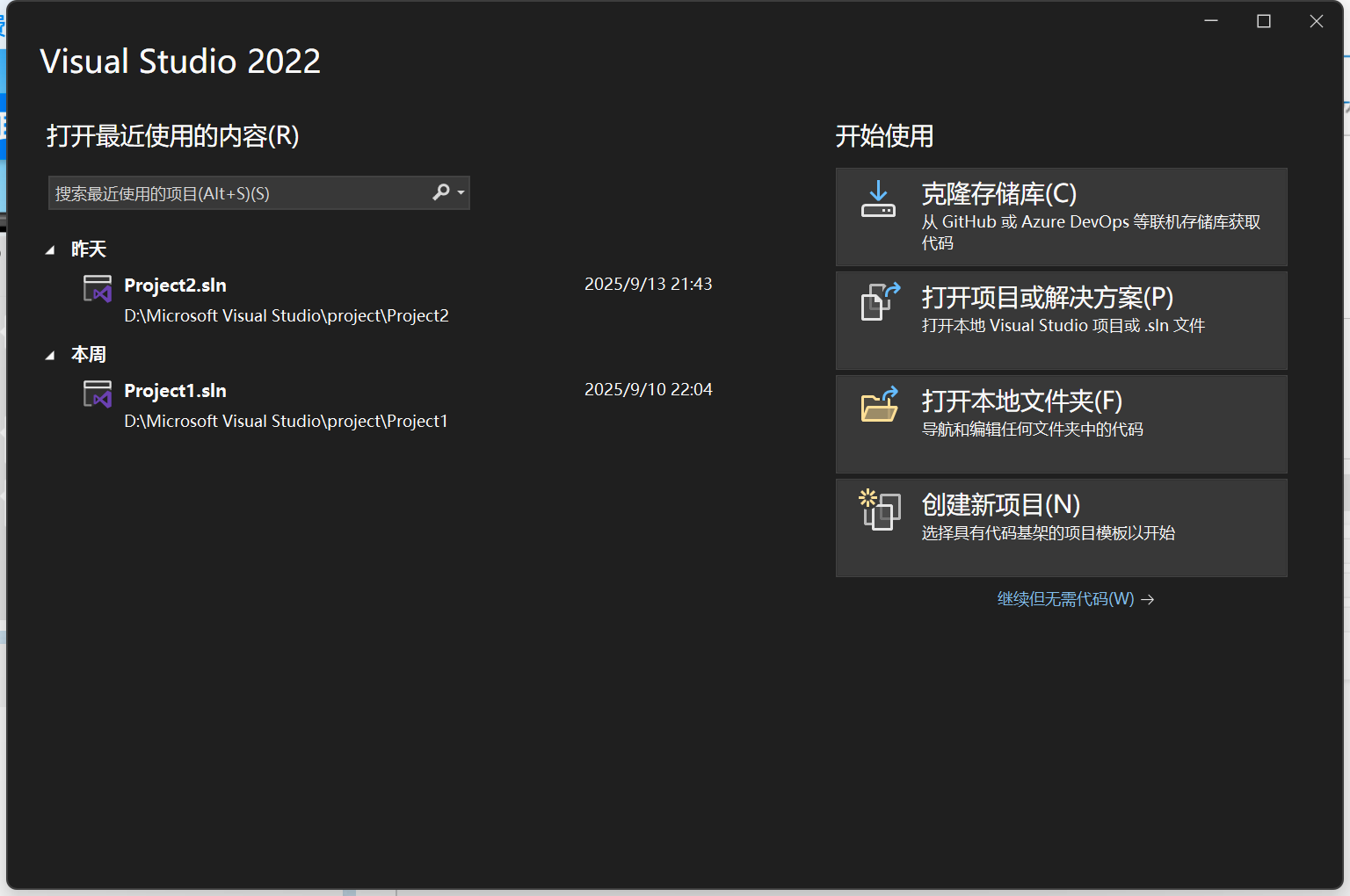Focus the 搜索最近使用的项目 search field
The height and width of the screenshot is (896, 1350).
click(x=258, y=193)
